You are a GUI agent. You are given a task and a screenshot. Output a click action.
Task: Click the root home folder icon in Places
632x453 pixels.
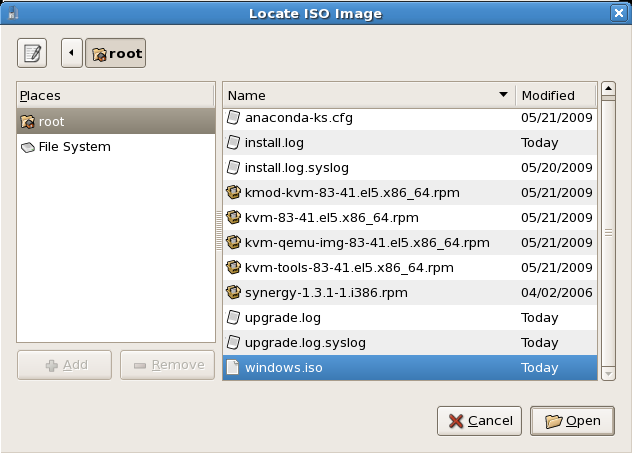(x=28, y=121)
